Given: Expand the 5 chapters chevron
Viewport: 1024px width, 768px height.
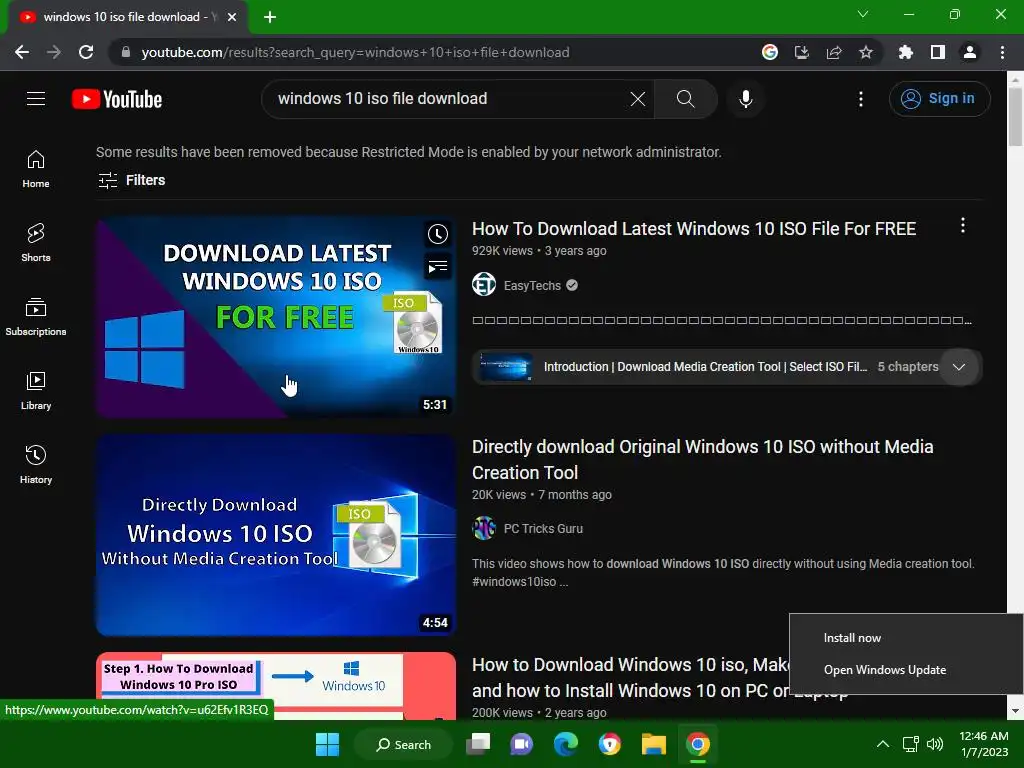Looking at the screenshot, I should pos(959,366).
